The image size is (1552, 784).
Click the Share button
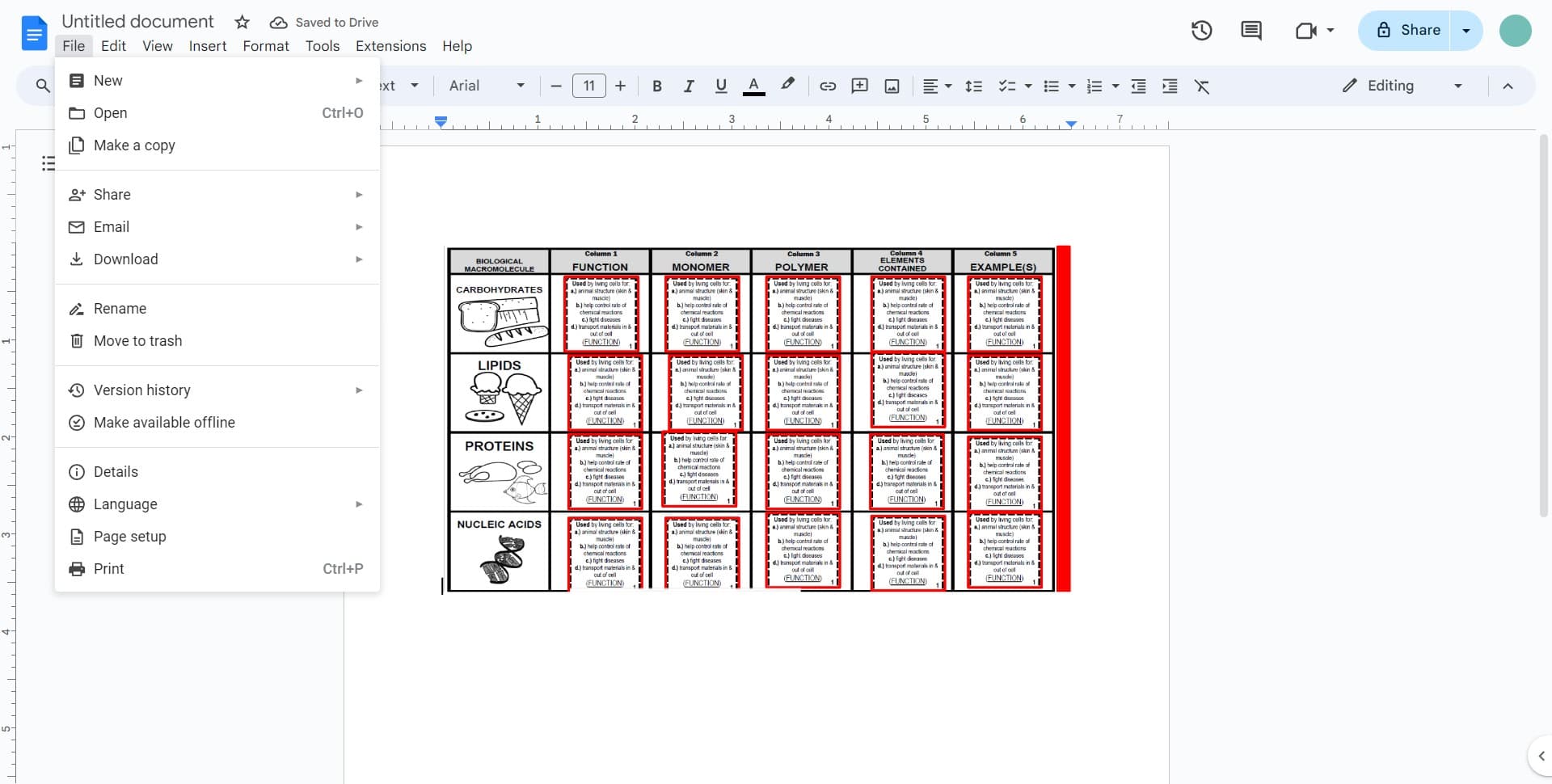1419,30
